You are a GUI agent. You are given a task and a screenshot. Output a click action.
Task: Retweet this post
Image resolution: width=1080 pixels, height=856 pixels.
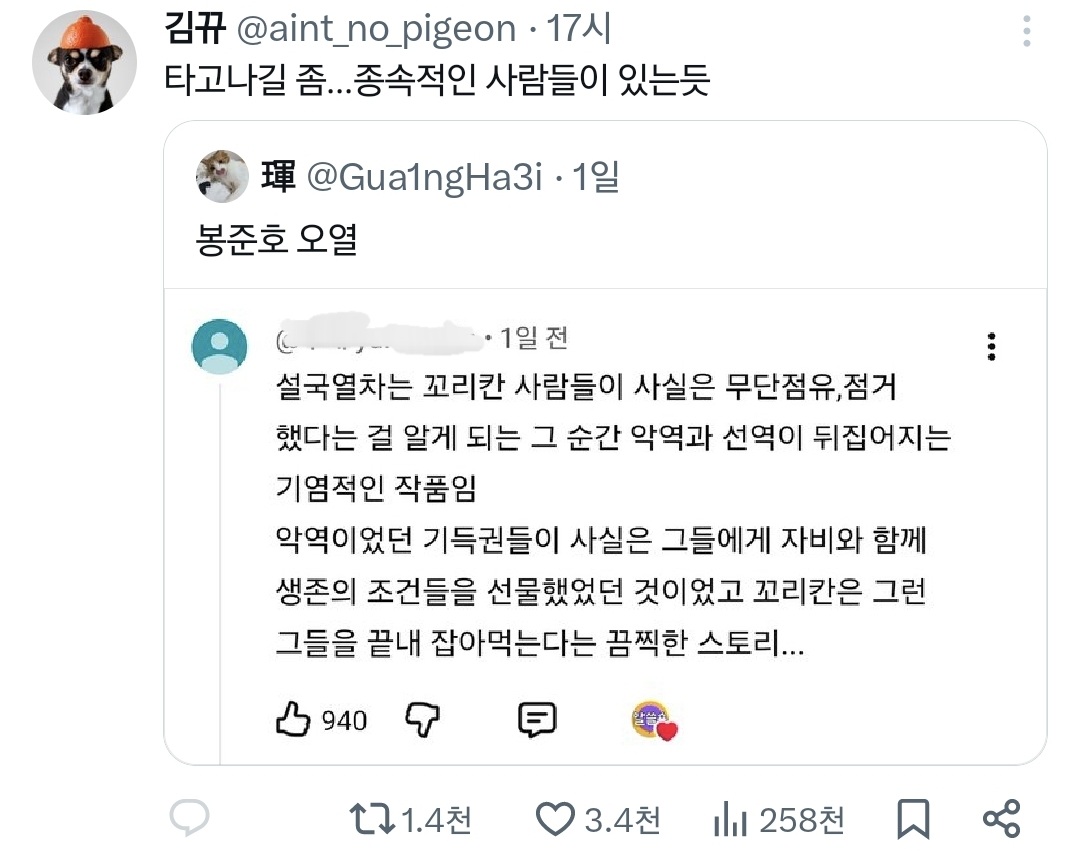[373, 820]
